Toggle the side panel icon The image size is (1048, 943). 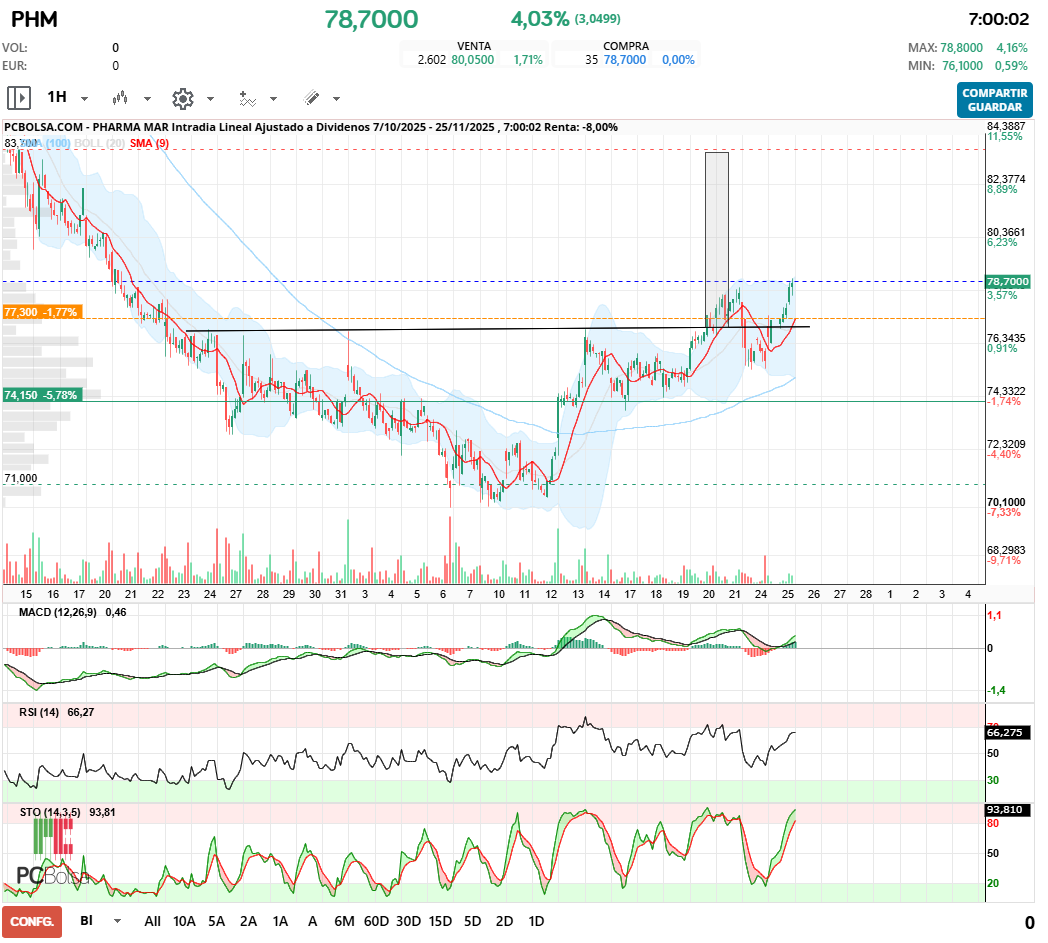point(19,98)
